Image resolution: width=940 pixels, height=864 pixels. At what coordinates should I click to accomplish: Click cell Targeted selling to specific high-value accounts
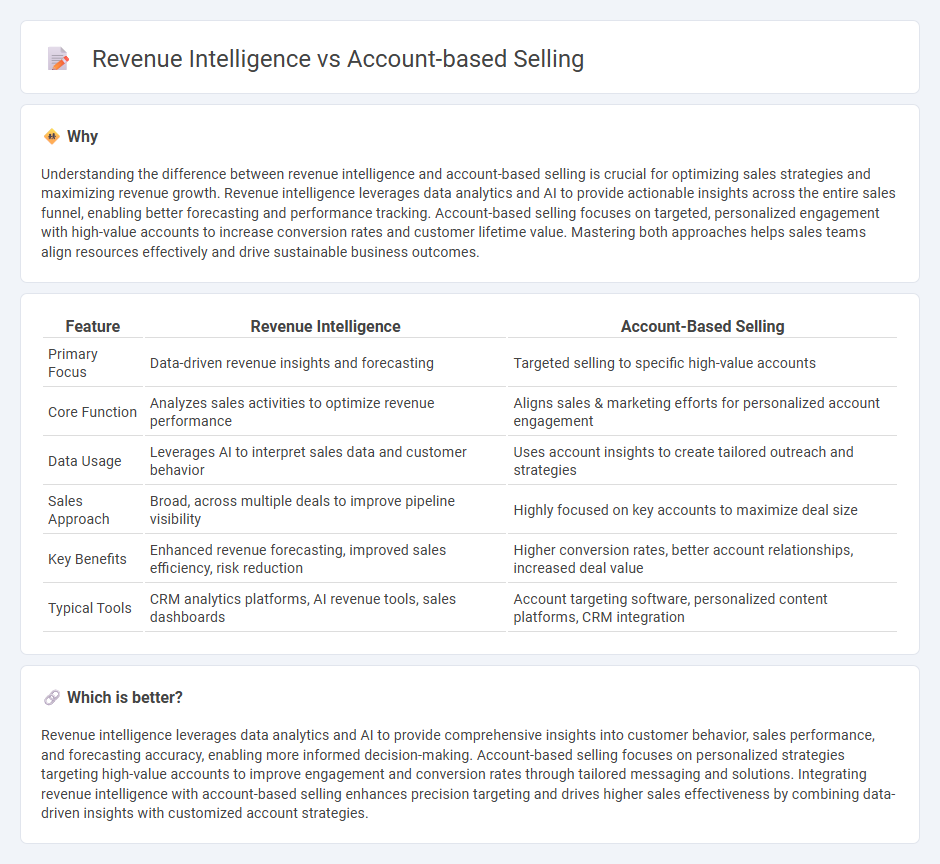click(x=703, y=363)
